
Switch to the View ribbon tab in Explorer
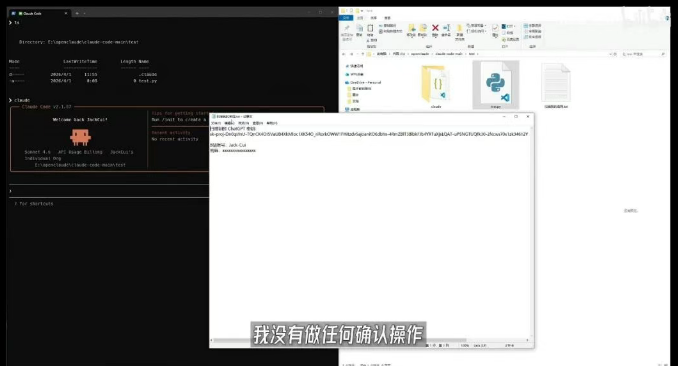(x=387, y=18)
